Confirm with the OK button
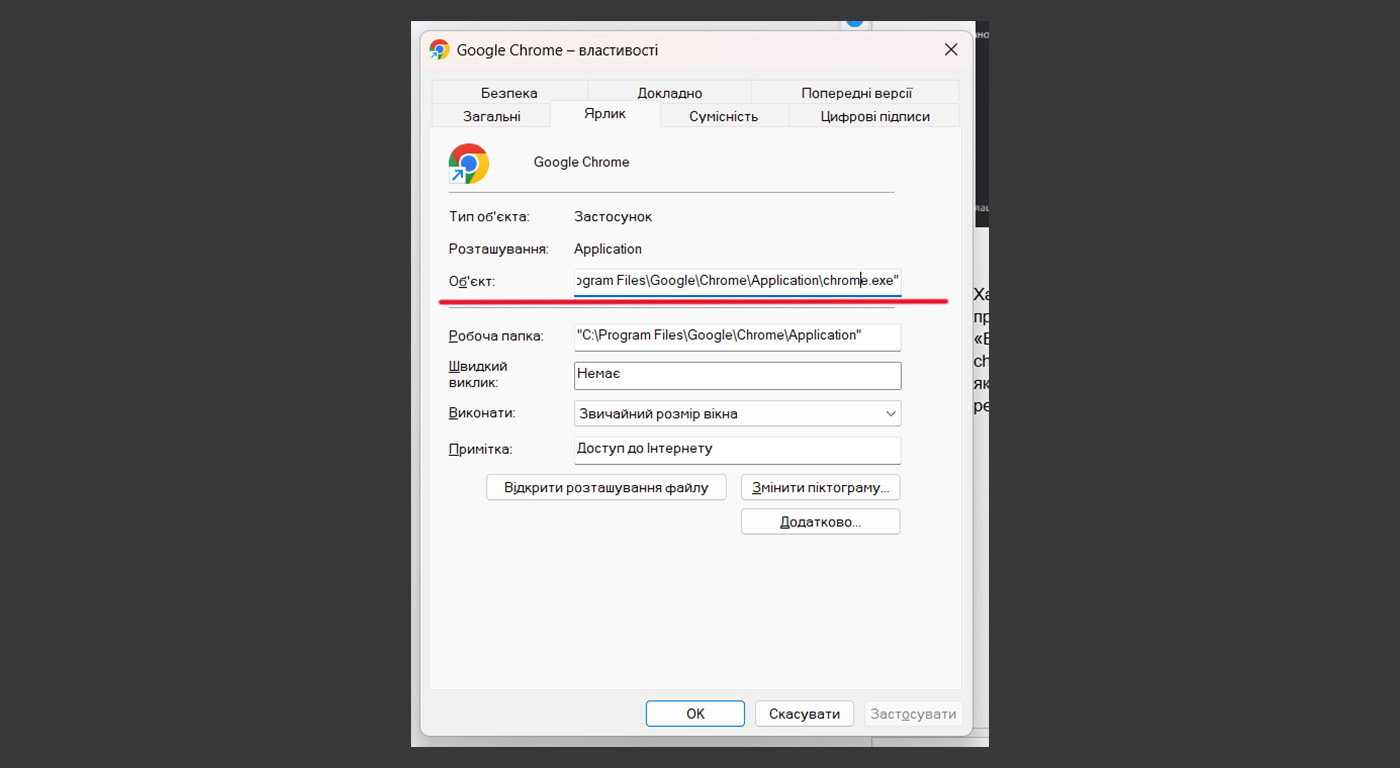Image resolution: width=1400 pixels, height=768 pixels. (695, 714)
